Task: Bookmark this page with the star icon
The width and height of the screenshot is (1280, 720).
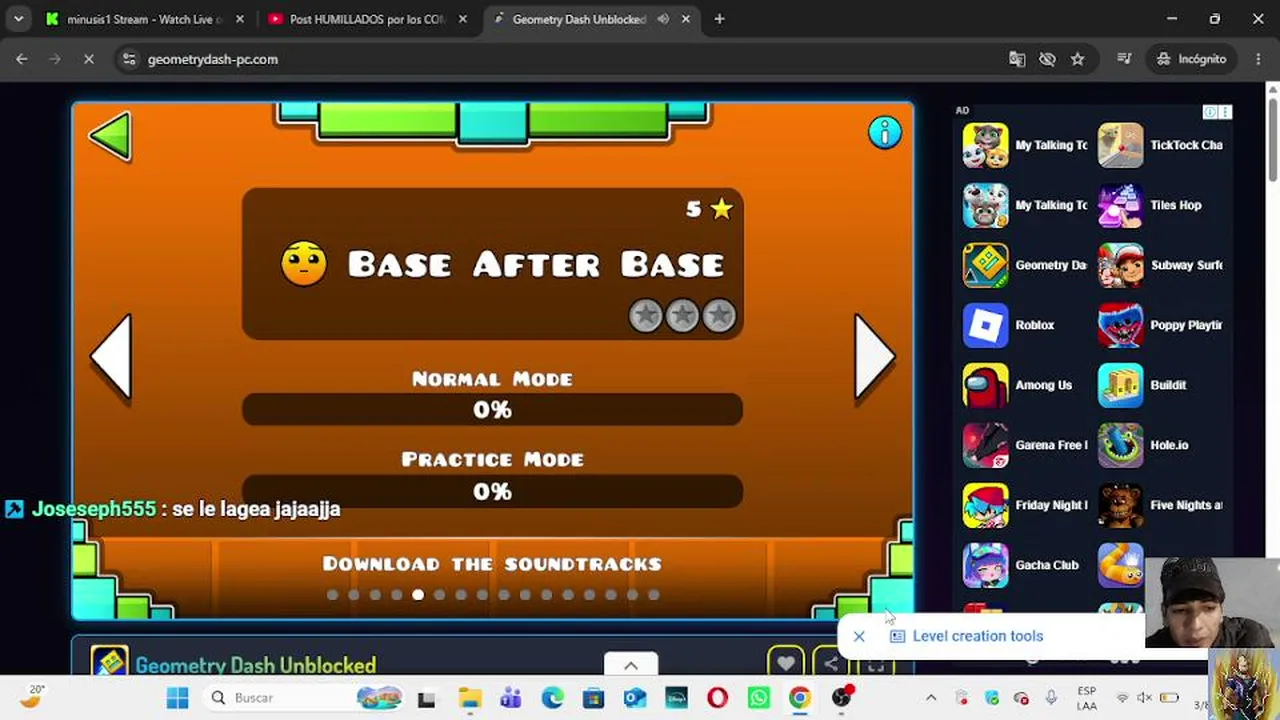Action: pos(1077,59)
